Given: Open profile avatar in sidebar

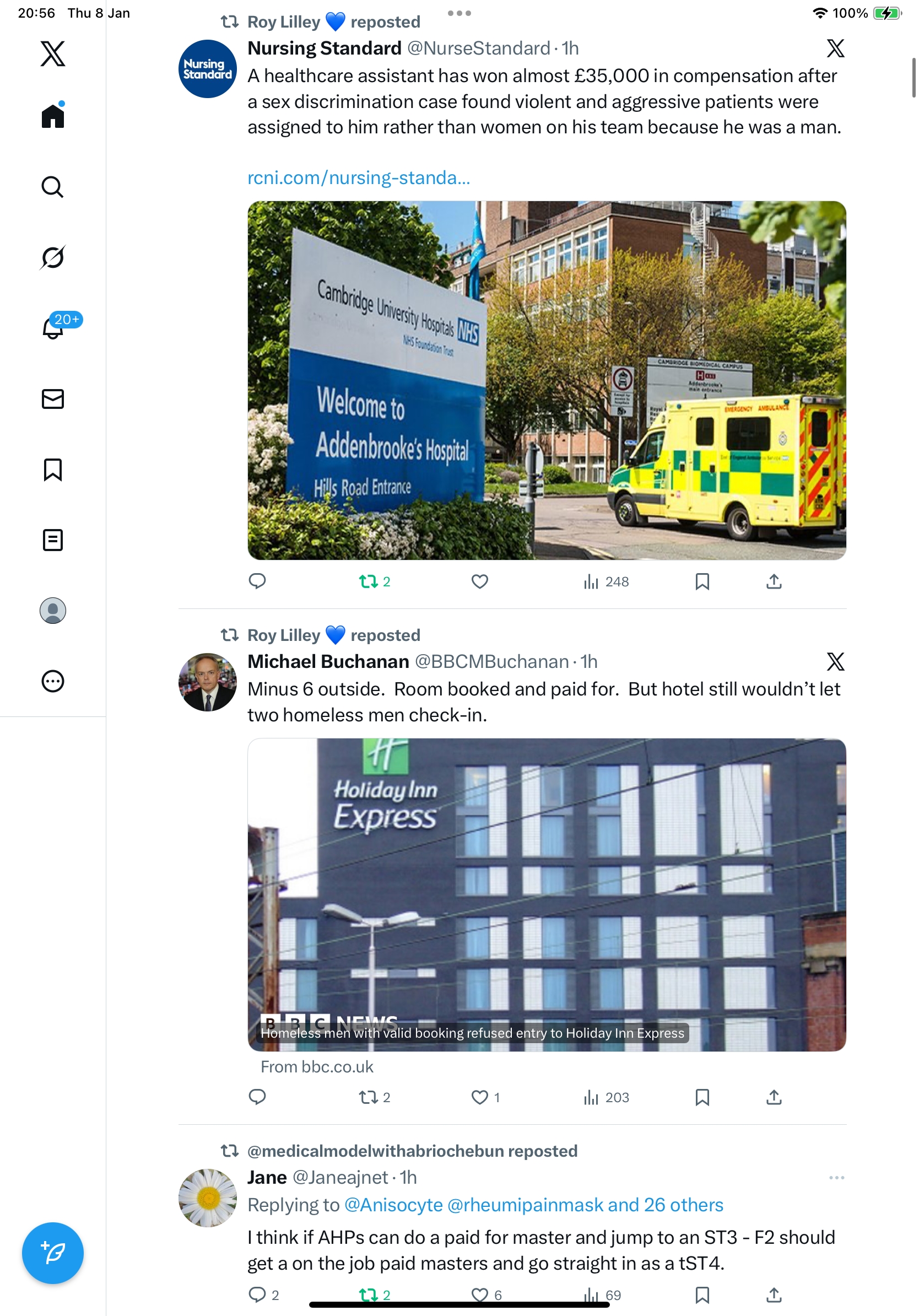Looking at the screenshot, I should click(x=53, y=611).
